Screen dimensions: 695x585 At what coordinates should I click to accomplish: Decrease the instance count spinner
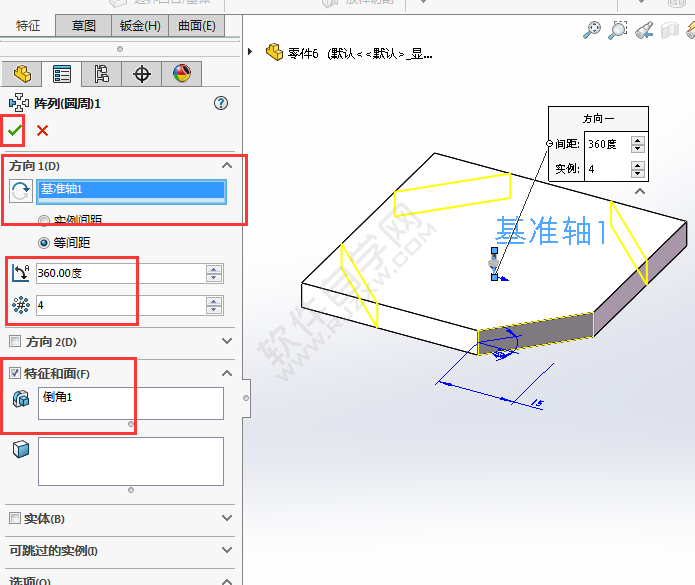(x=214, y=310)
